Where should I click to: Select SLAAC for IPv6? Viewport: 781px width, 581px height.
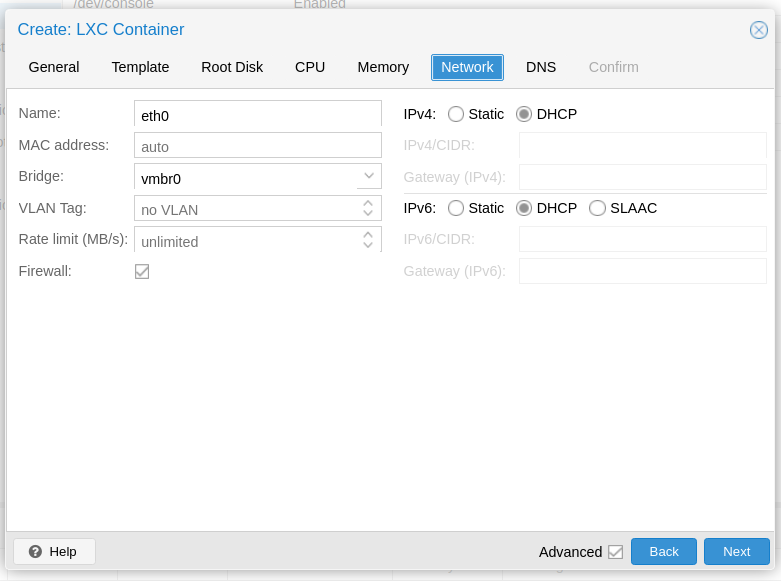click(x=597, y=208)
